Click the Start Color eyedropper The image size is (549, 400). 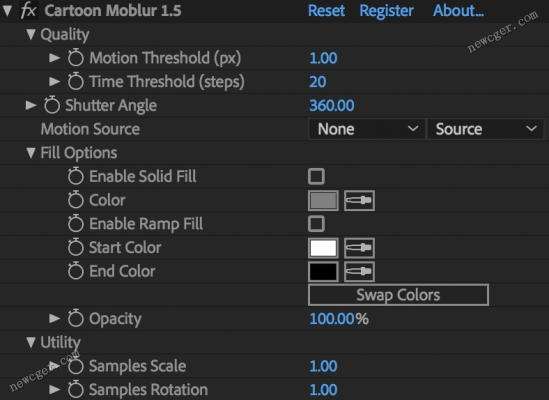click(x=359, y=248)
